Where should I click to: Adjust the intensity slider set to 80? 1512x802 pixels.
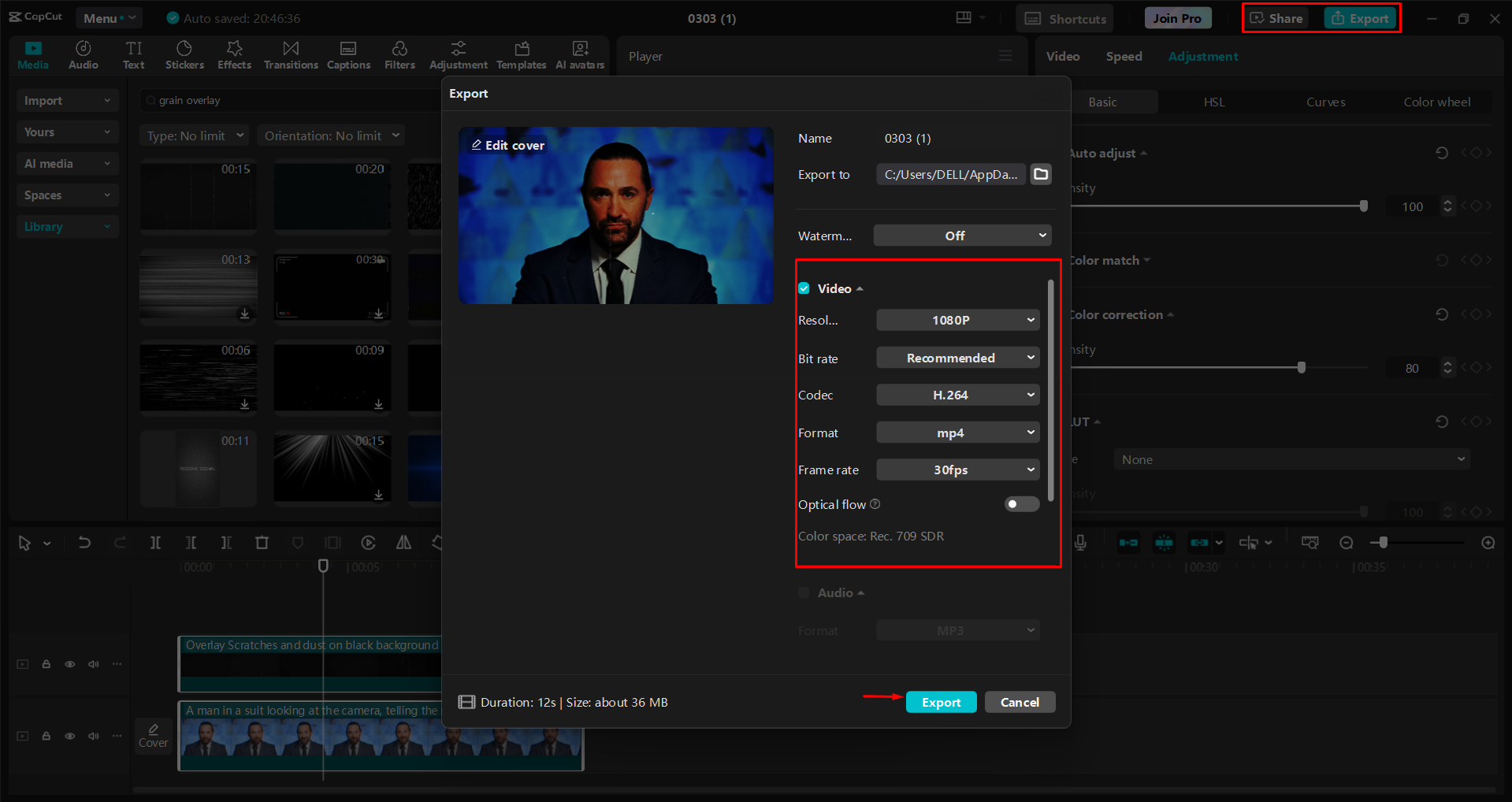[x=1300, y=366]
